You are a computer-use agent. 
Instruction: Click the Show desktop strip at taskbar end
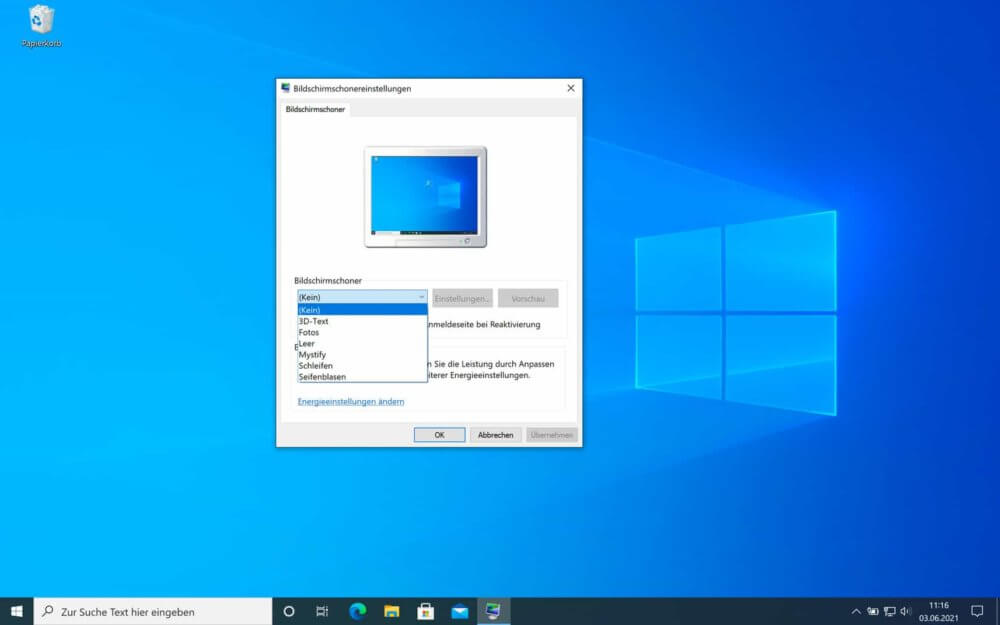[x=997, y=612]
